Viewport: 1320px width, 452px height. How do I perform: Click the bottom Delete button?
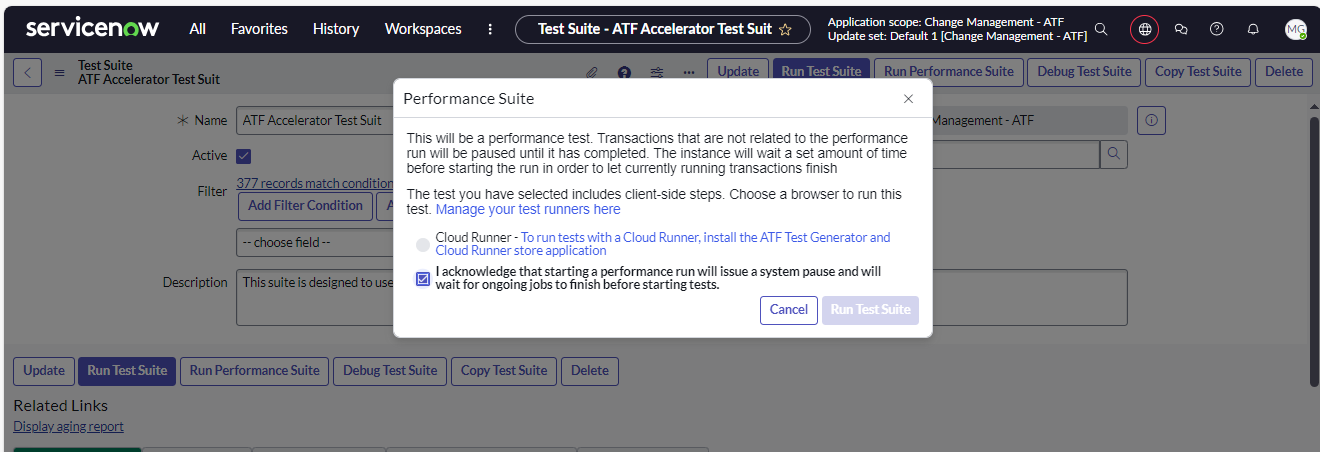coord(590,371)
